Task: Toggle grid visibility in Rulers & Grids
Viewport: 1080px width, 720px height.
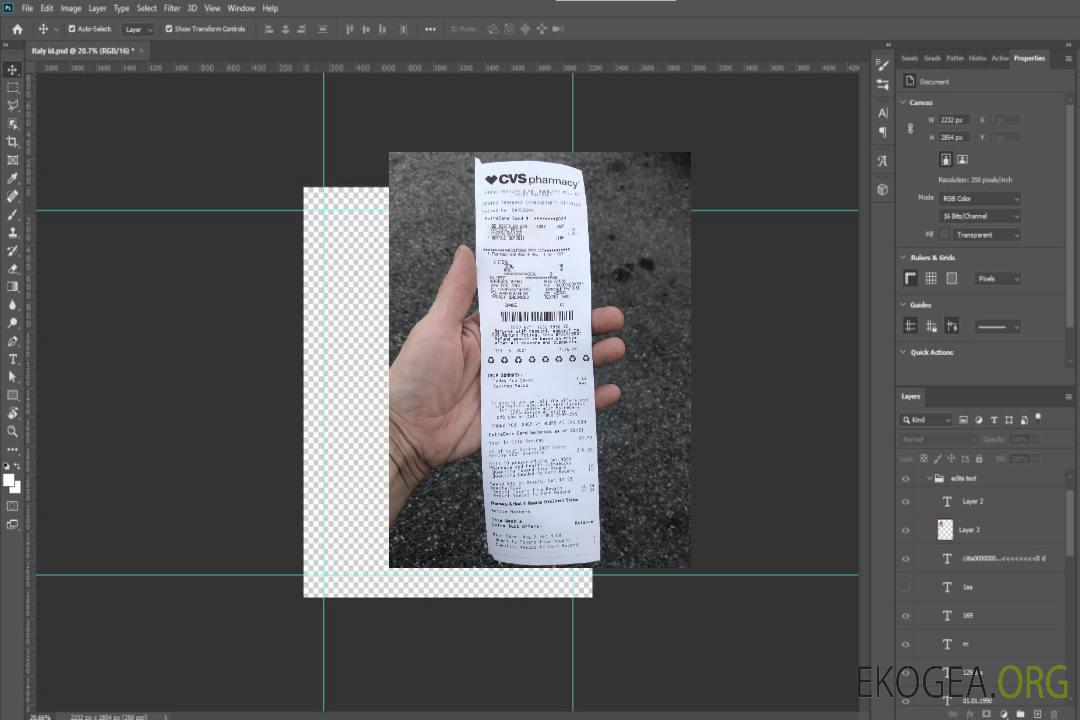Action: point(931,278)
